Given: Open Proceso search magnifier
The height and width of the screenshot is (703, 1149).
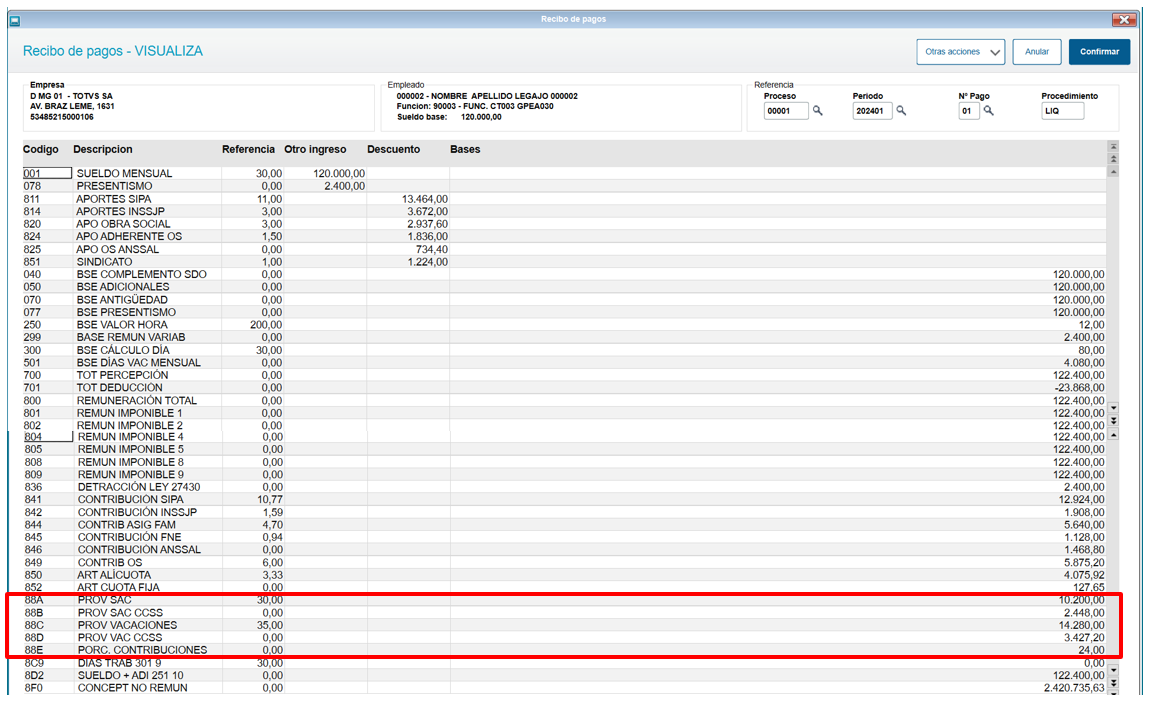Looking at the screenshot, I should click(x=818, y=111).
